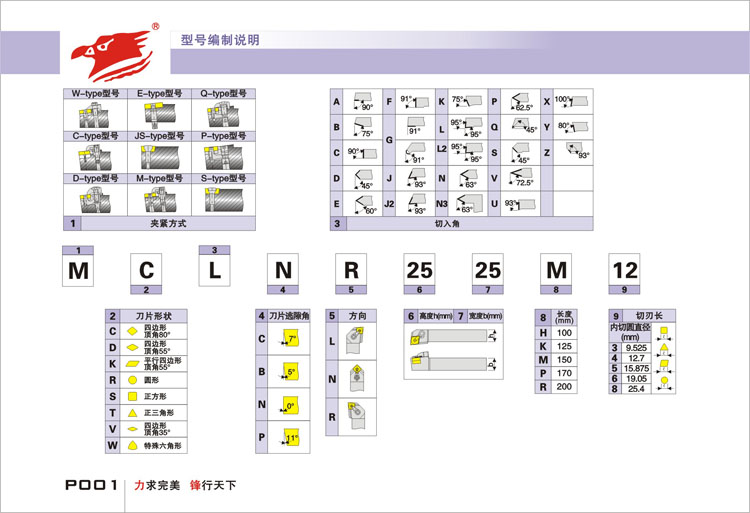The height and width of the screenshot is (513, 750).
Task: Select the 100° entry angle icon for code X
Action: 571,101
